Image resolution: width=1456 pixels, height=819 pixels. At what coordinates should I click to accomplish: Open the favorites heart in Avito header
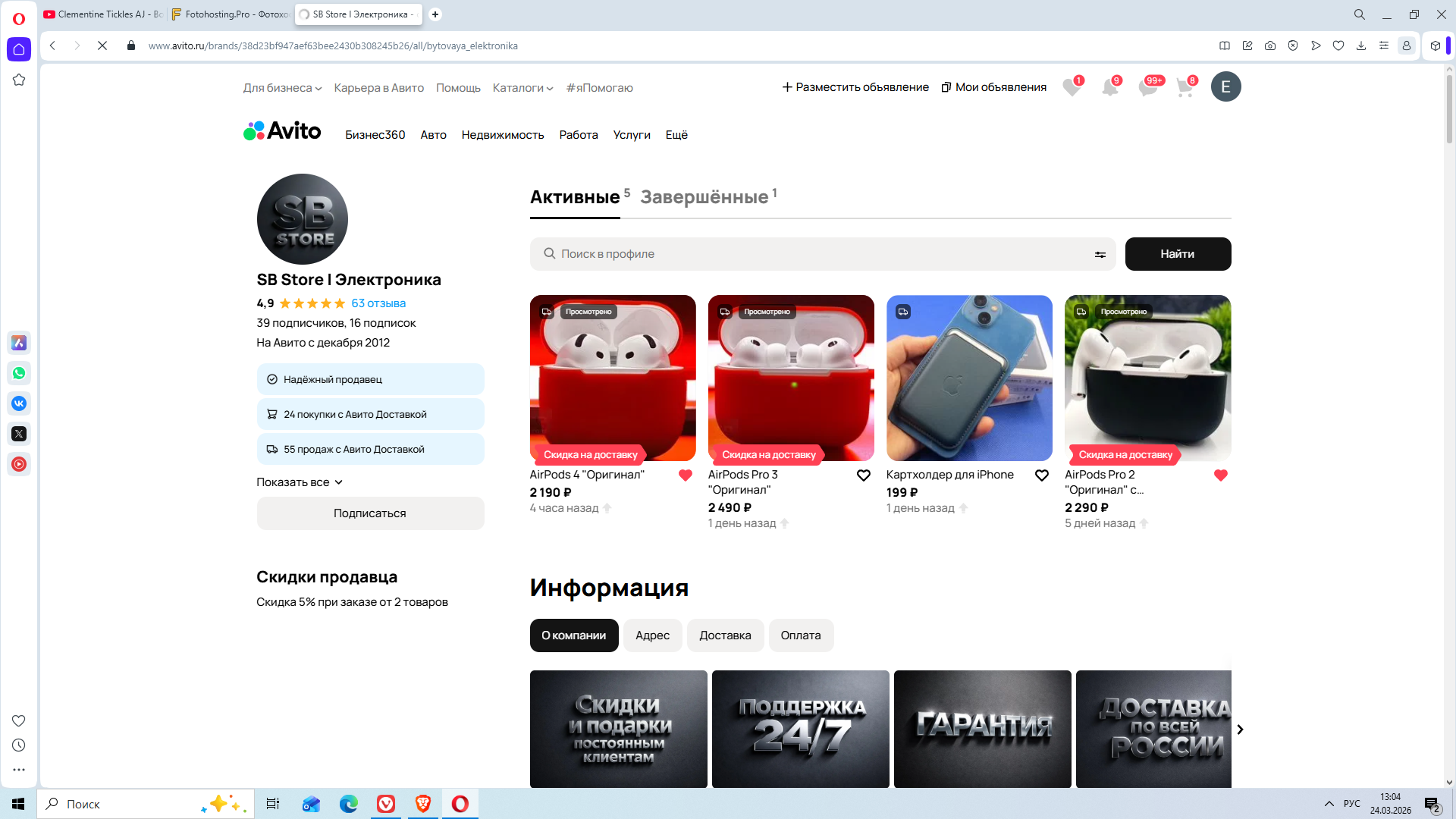click(x=1072, y=88)
